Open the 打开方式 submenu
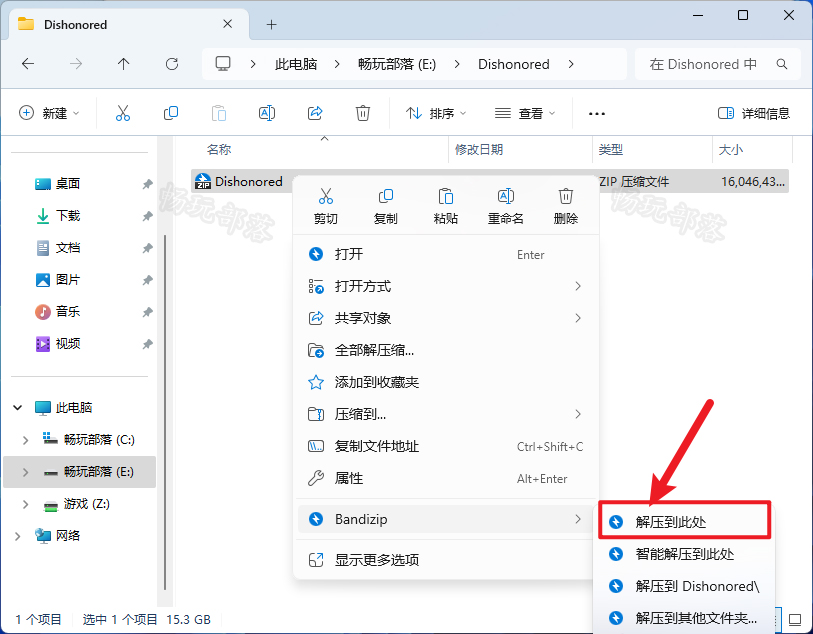Image resolution: width=813 pixels, height=634 pixels. [x=446, y=286]
